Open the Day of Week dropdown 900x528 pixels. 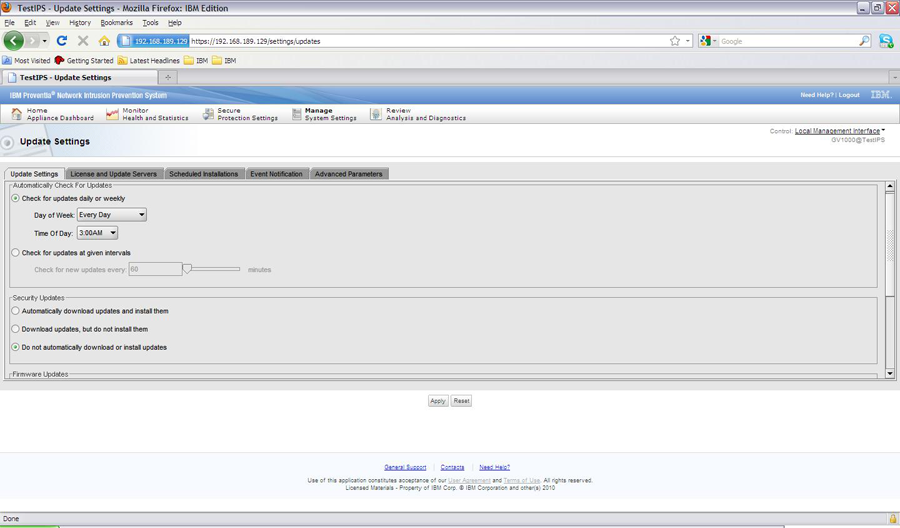coord(112,215)
